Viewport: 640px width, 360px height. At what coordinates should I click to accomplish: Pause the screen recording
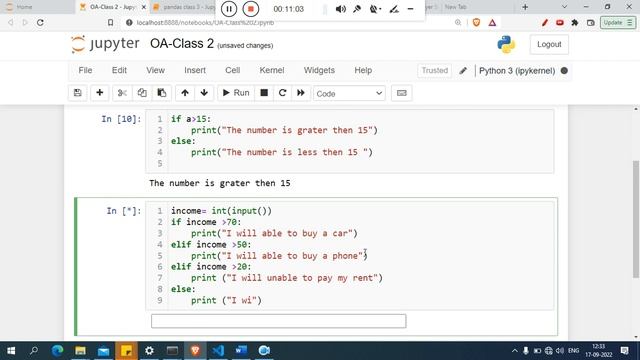coord(229,9)
